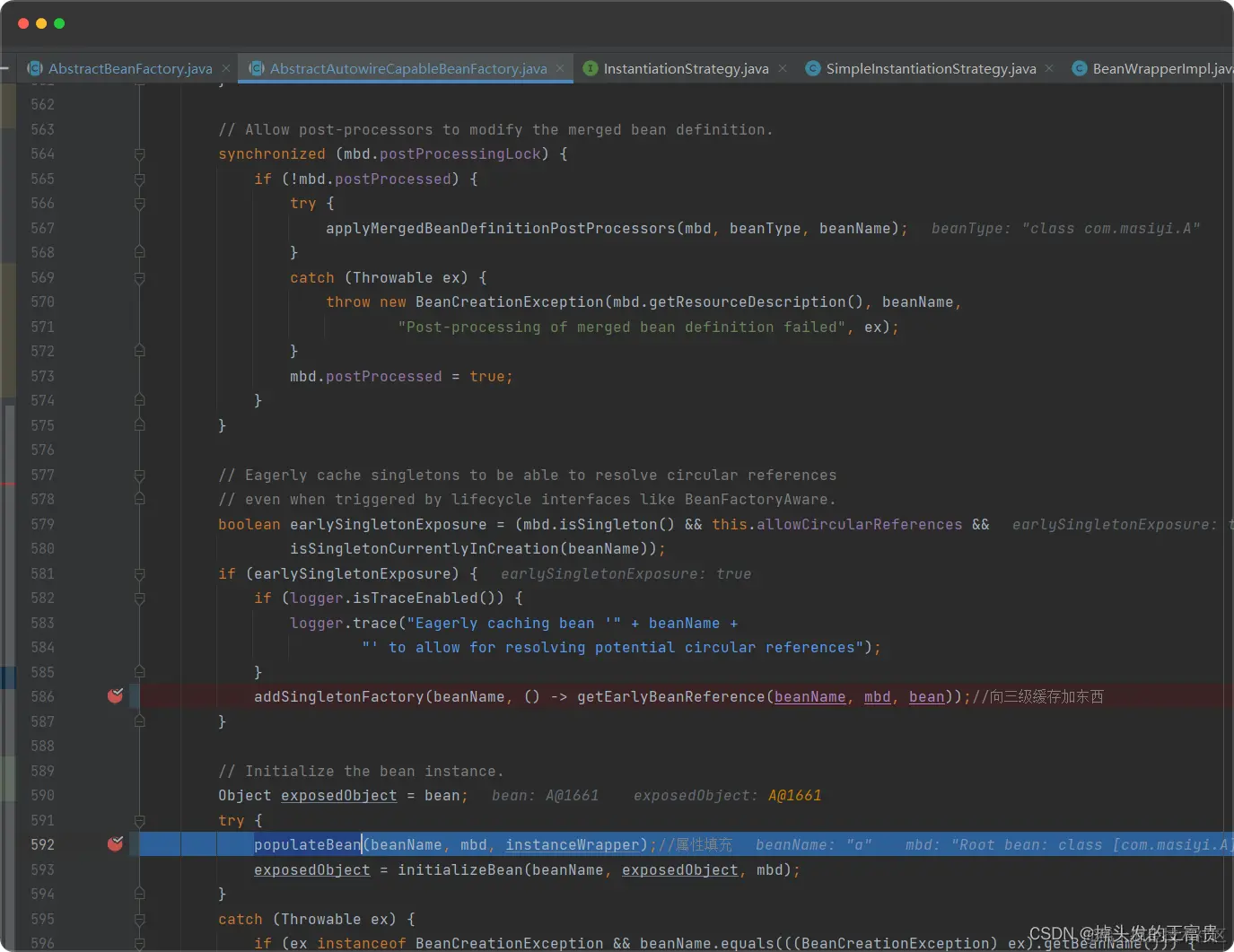Toggle the breakpoint on line 586

tap(116, 695)
